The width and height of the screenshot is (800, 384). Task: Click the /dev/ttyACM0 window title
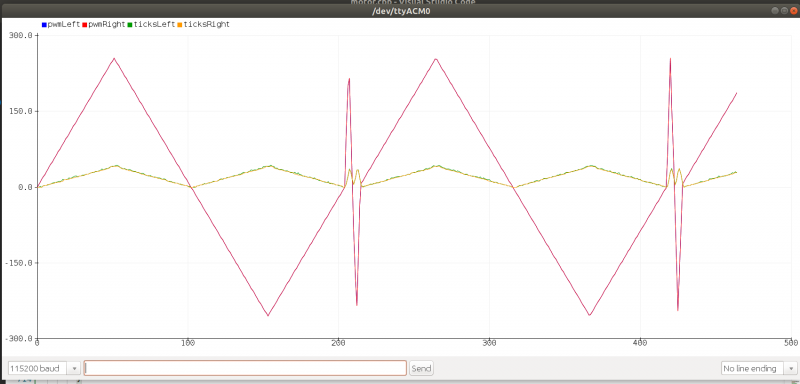tap(401, 11)
